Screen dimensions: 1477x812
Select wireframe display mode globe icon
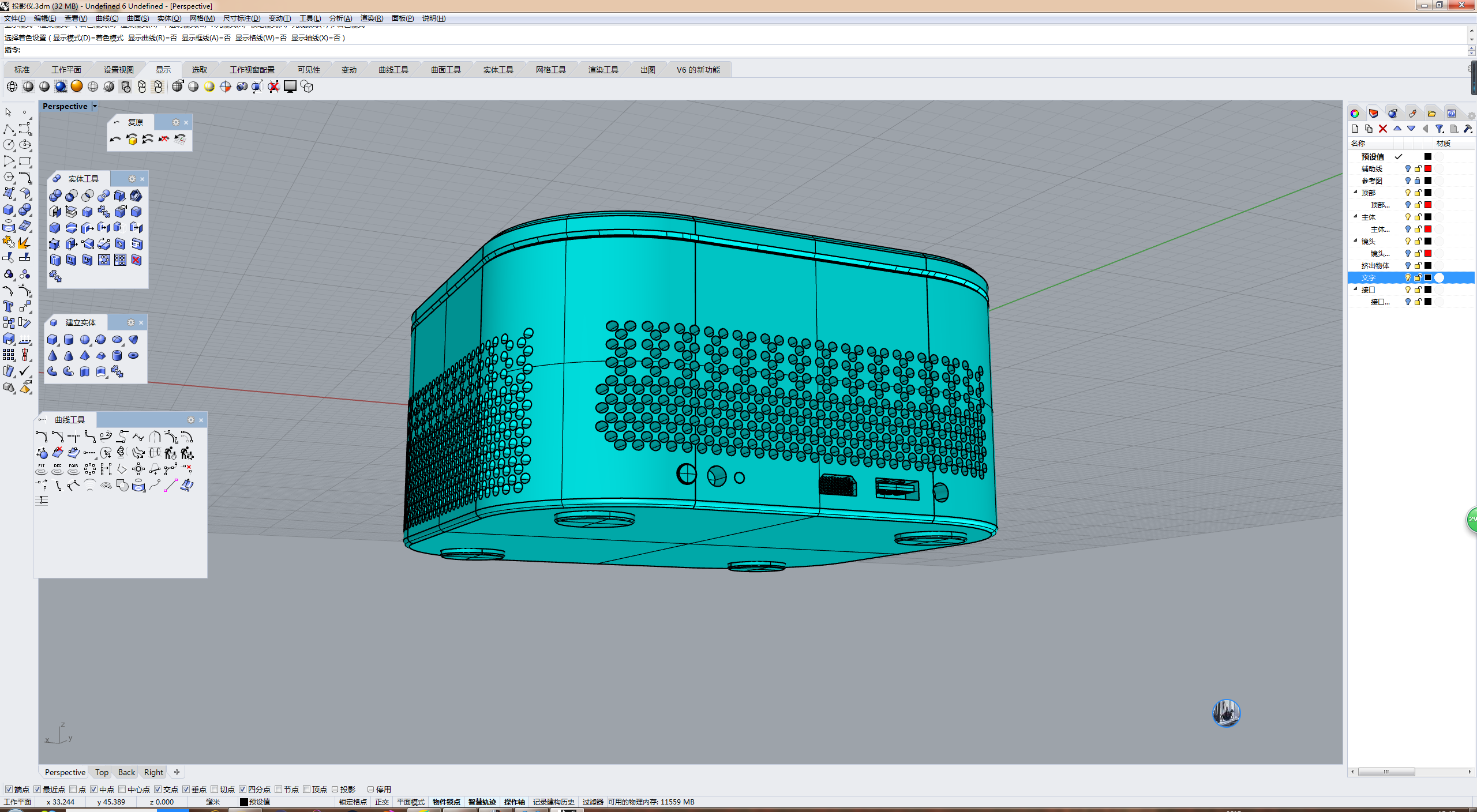point(12,87)
